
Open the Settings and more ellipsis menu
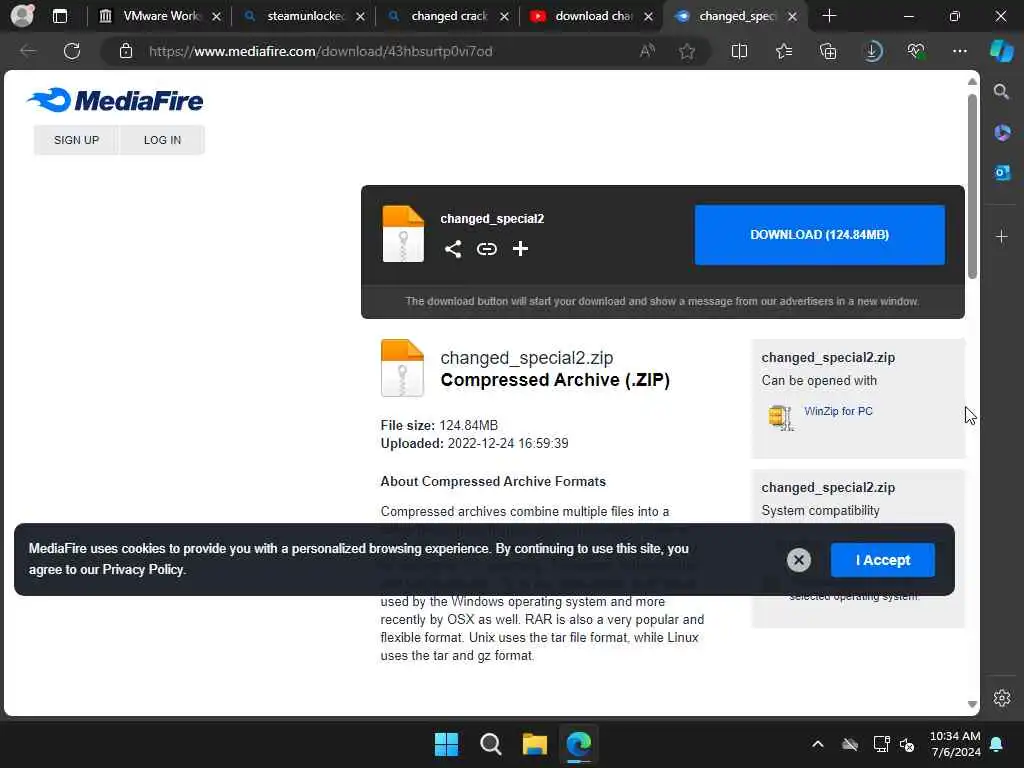960,51
